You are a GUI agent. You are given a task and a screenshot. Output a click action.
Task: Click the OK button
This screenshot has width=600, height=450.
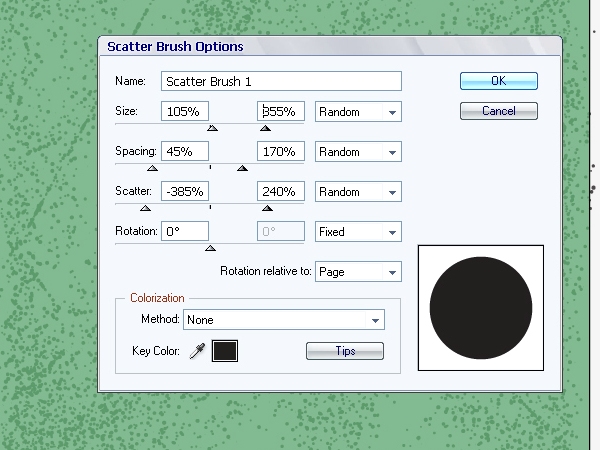click(x=499, y=81)
